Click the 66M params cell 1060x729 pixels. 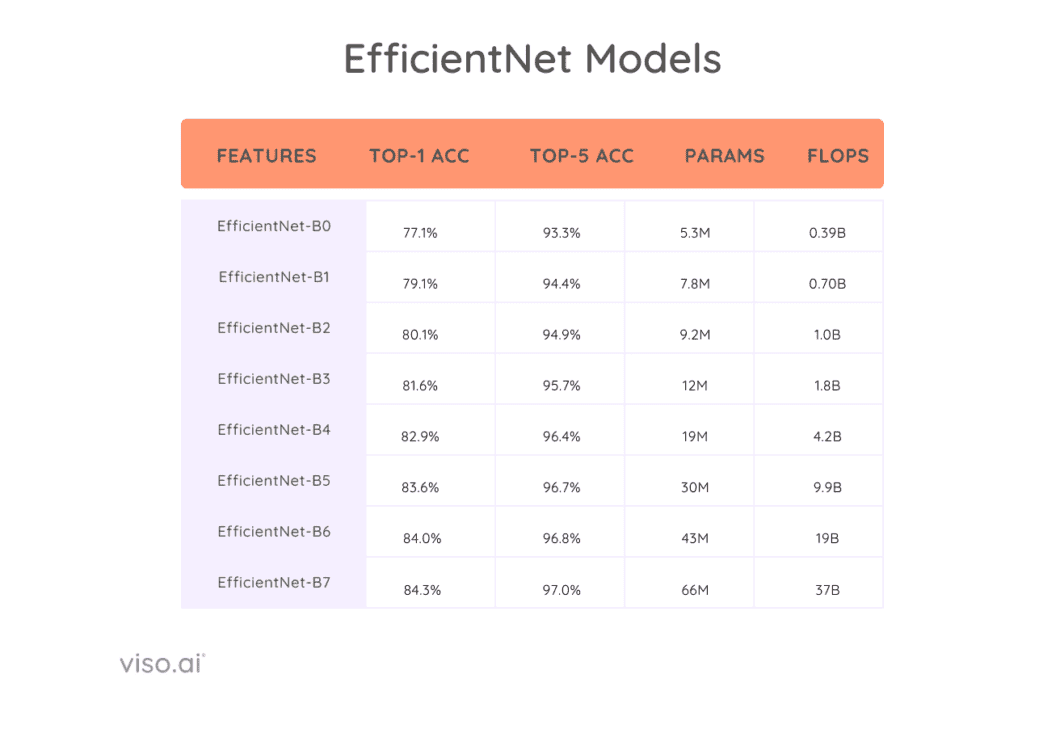click(695, 590)
